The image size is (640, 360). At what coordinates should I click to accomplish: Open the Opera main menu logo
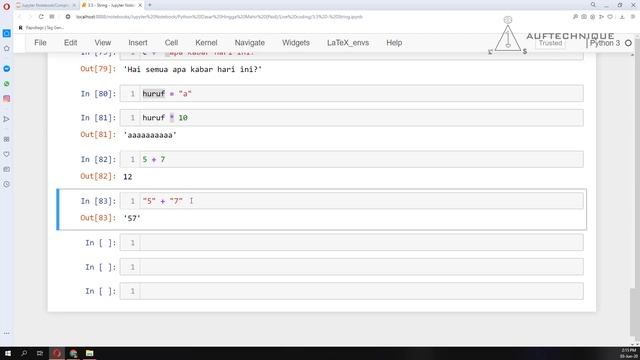[7, 6]
